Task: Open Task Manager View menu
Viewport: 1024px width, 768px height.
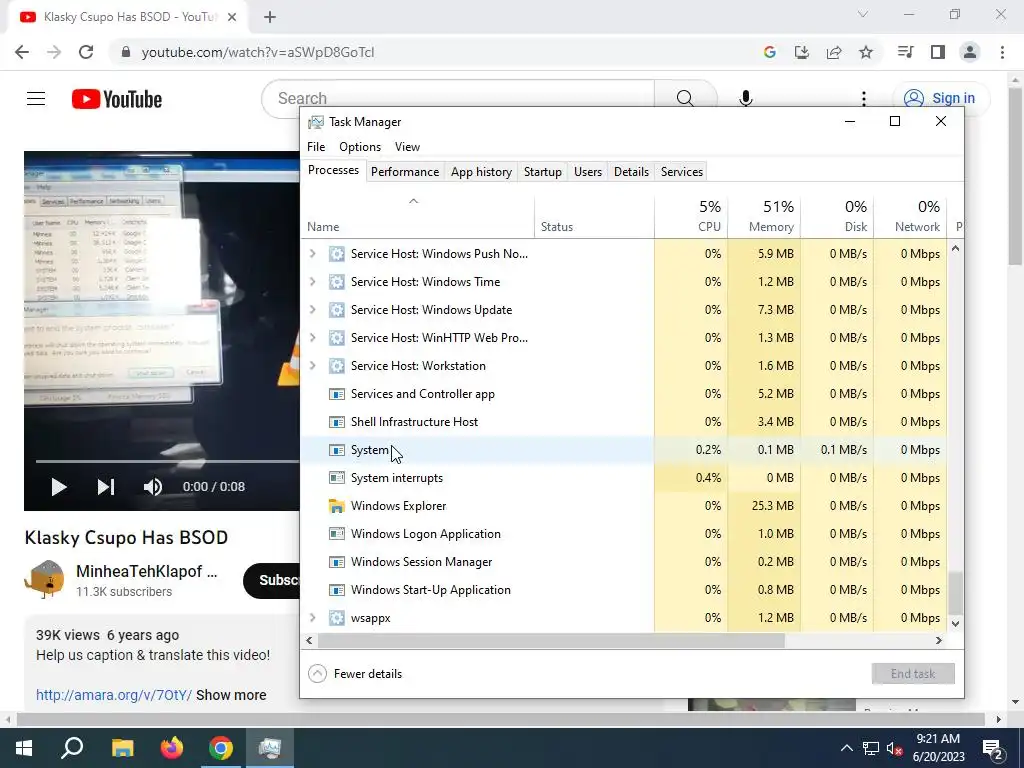Action: pos(408,147)
